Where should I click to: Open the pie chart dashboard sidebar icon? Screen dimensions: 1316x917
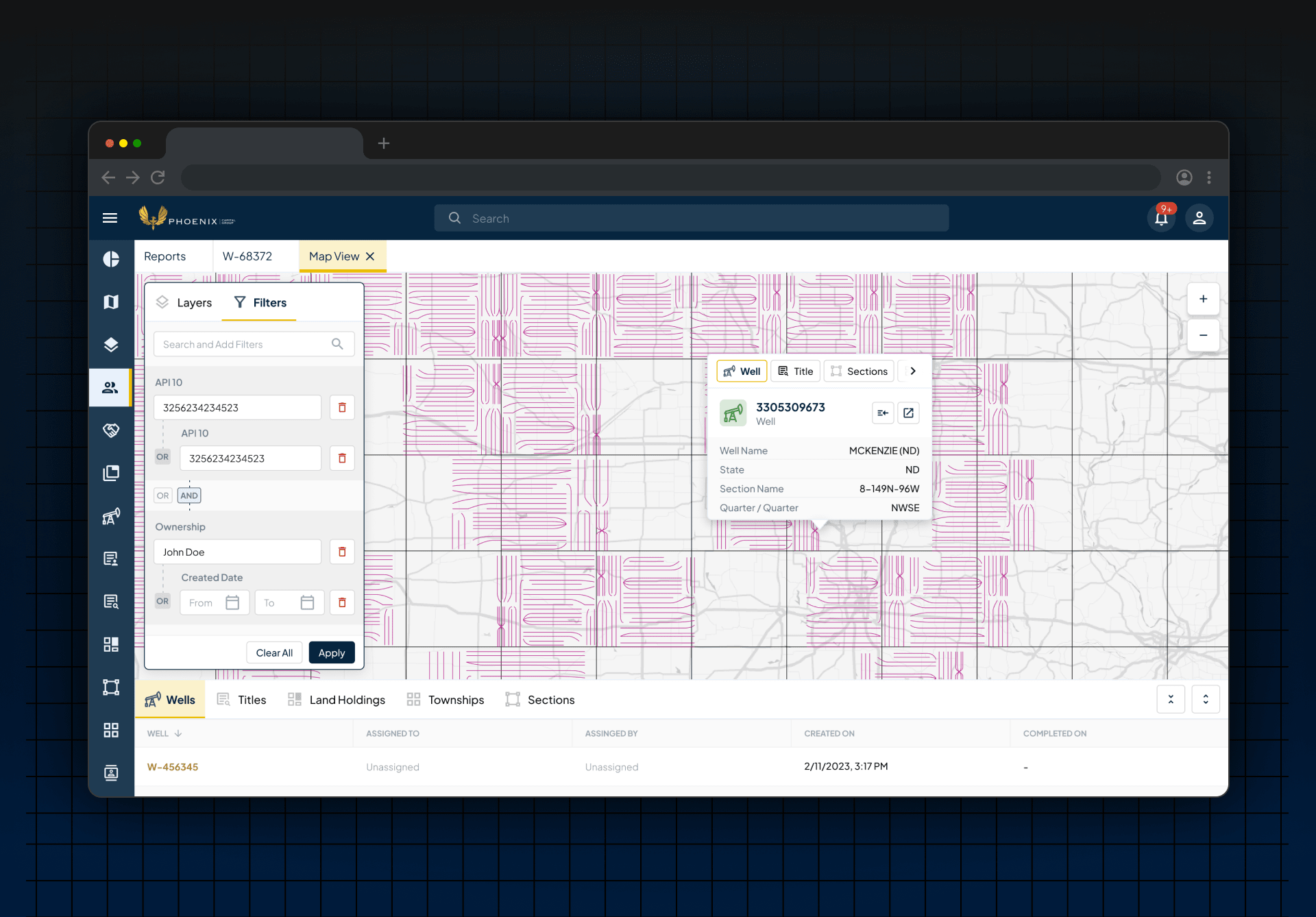111,259
